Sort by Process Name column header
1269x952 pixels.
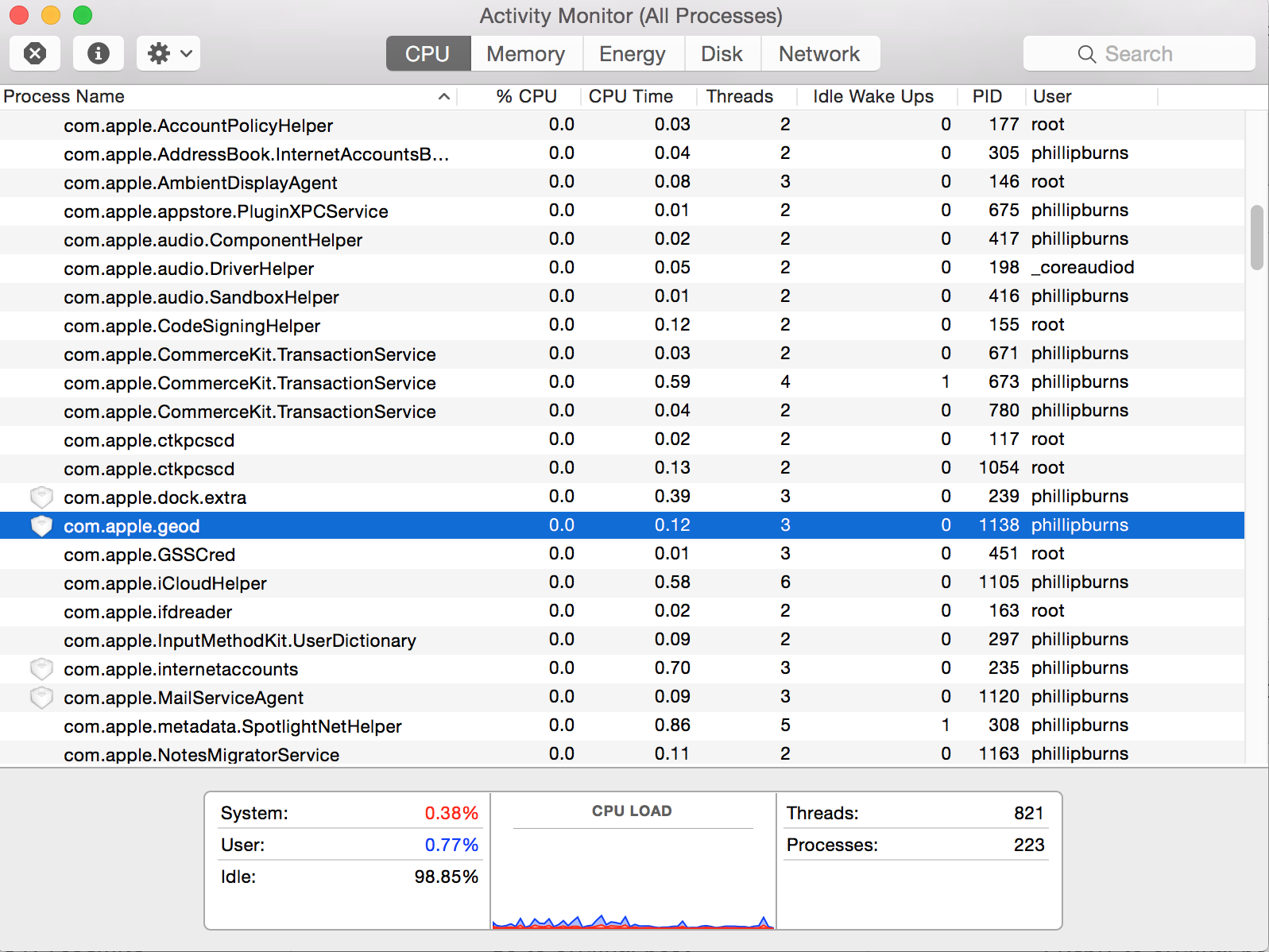[228, 96]
